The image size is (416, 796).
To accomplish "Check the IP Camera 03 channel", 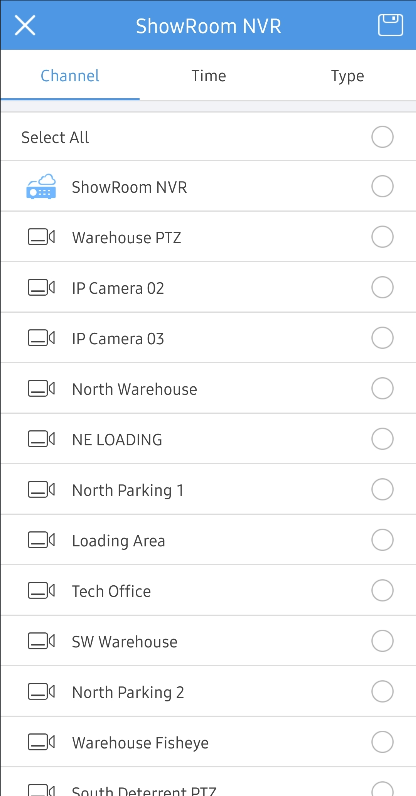I will click(x=382, y=338).
